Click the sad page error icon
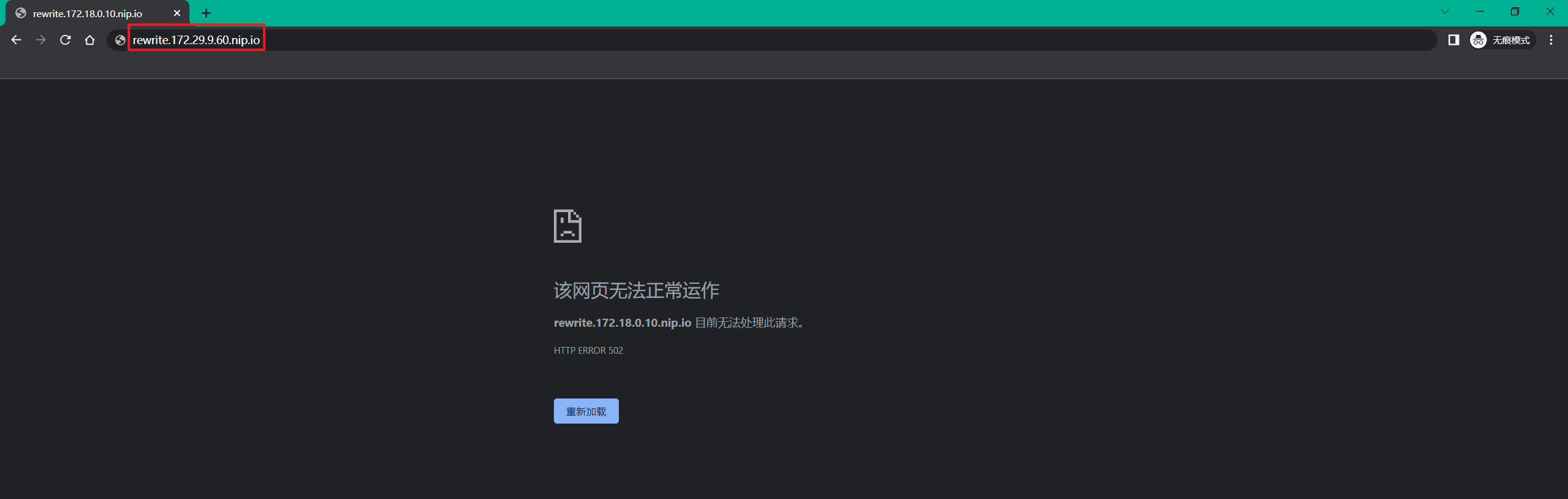Viewport: 1568px width, 499px height. [x=567, y=226]
